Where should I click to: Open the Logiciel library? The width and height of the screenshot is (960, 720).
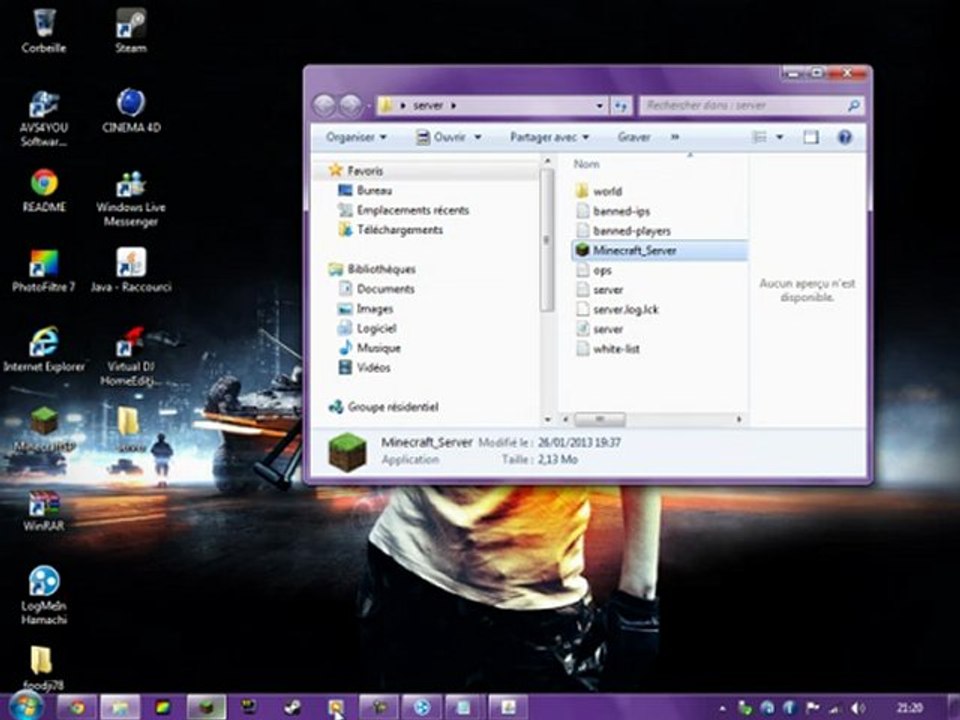tap(367, 328)
